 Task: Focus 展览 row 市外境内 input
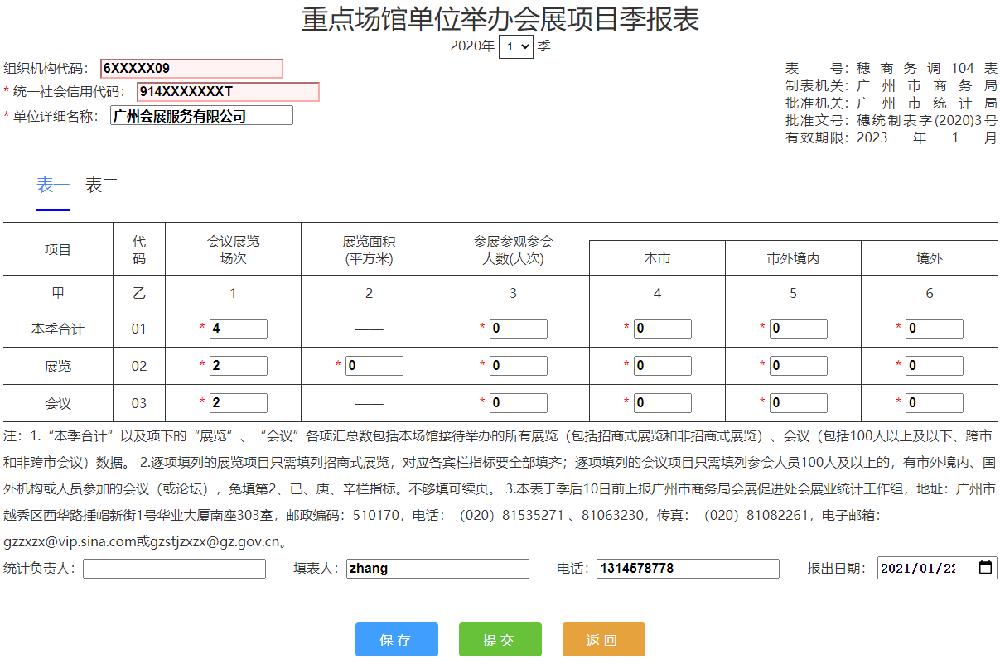click(x=798, y=366)
